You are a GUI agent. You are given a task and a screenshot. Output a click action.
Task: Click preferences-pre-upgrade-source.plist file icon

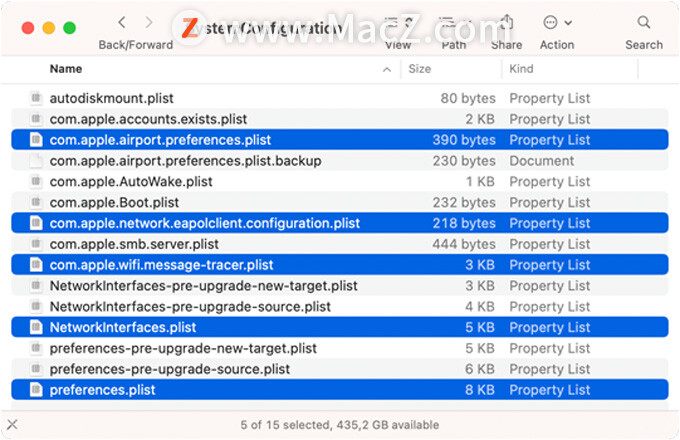36,368
